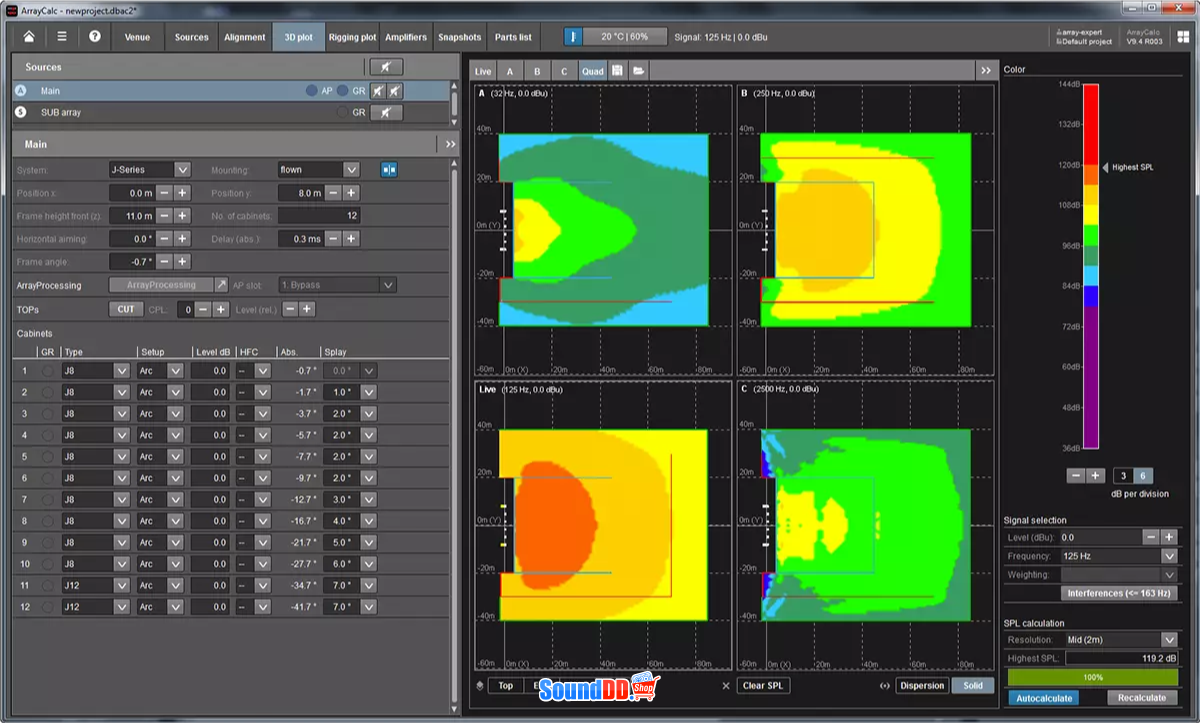Mute all sources in Sources header
The image size is (1200, 723).
tap(386, 67)
